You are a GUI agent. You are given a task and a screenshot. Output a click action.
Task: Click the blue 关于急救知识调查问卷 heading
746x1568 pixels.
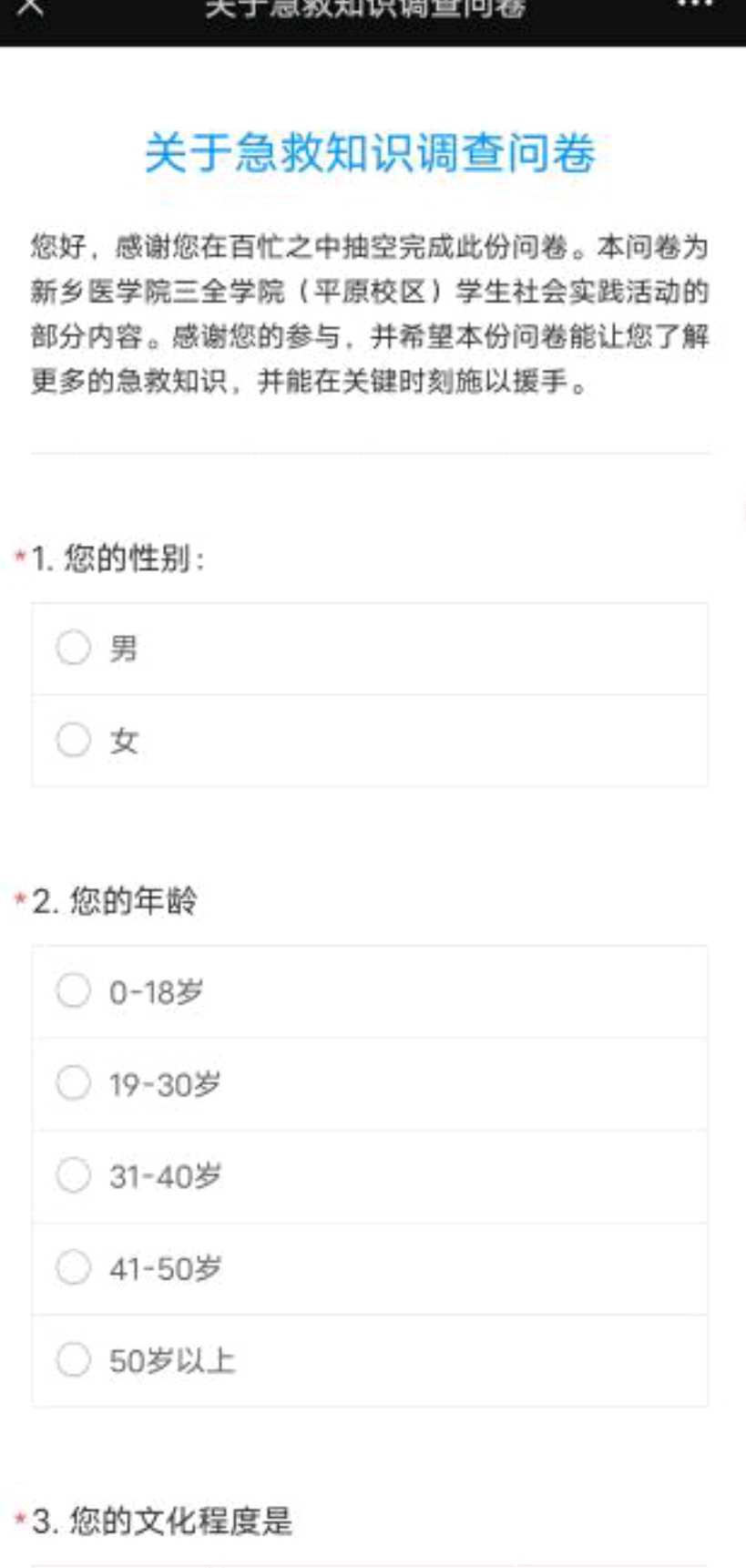tap(370, 152)
